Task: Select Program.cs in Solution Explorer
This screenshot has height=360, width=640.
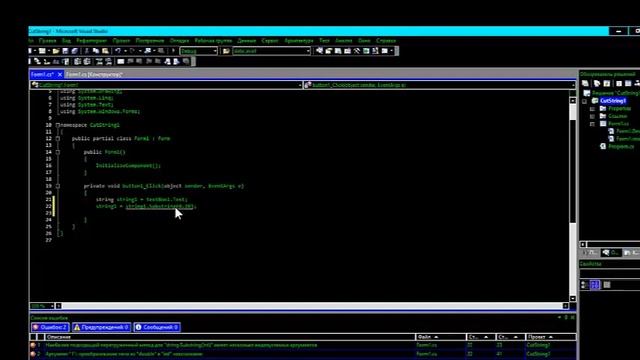Action: point(621,146)
